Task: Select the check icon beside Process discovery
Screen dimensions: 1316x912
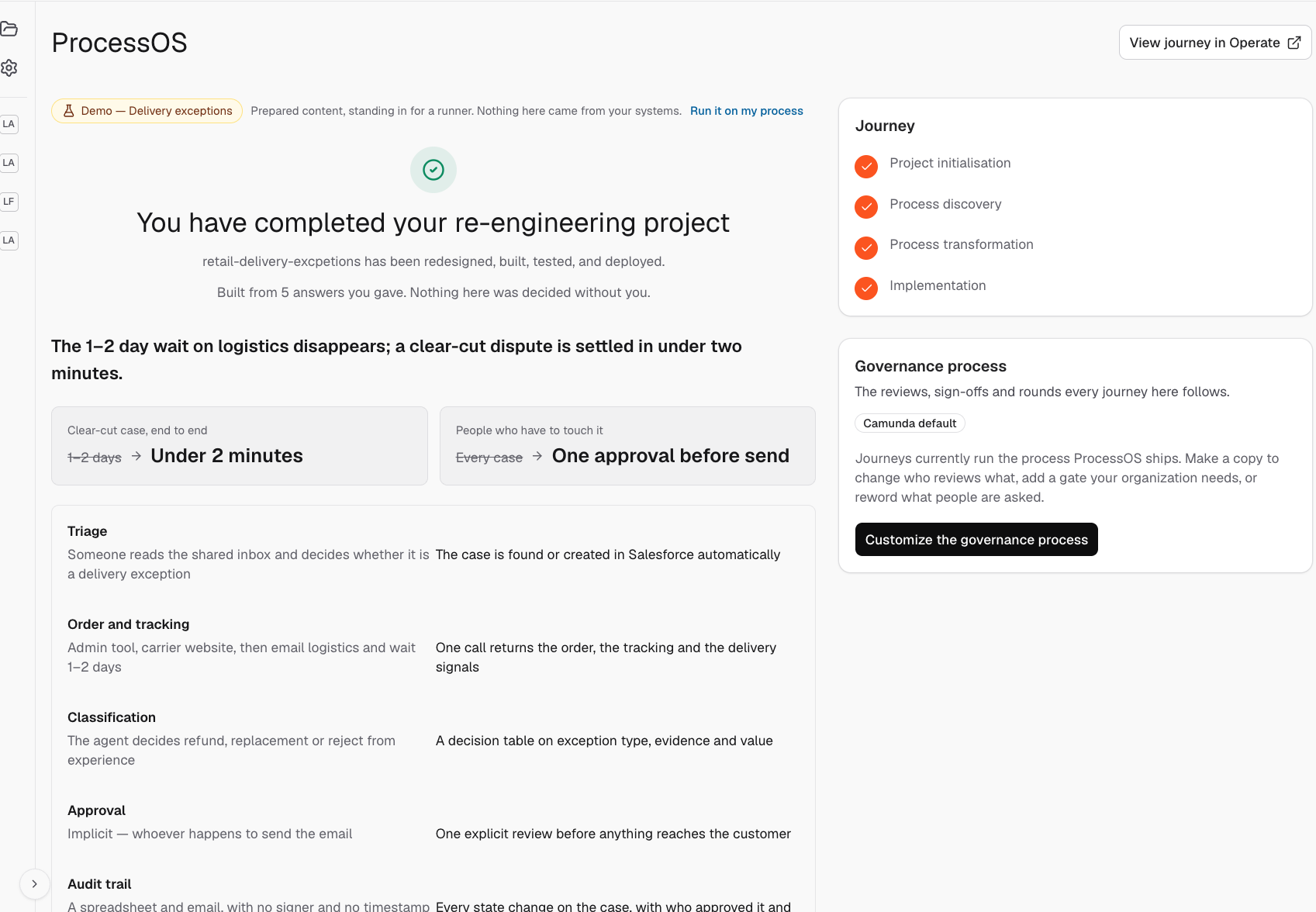Action: [866, 207]
